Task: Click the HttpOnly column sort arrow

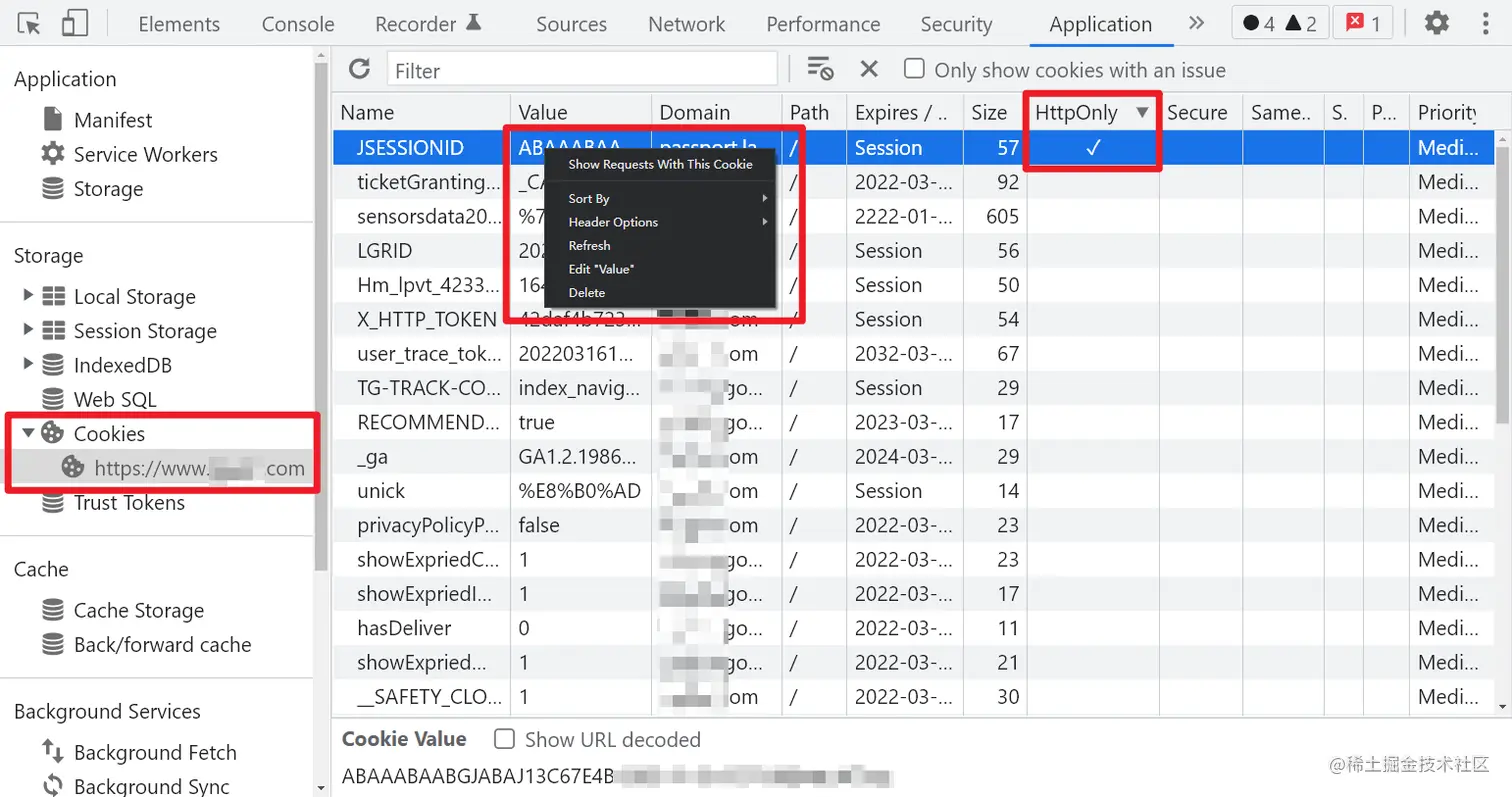Action: click(1142, 113)
